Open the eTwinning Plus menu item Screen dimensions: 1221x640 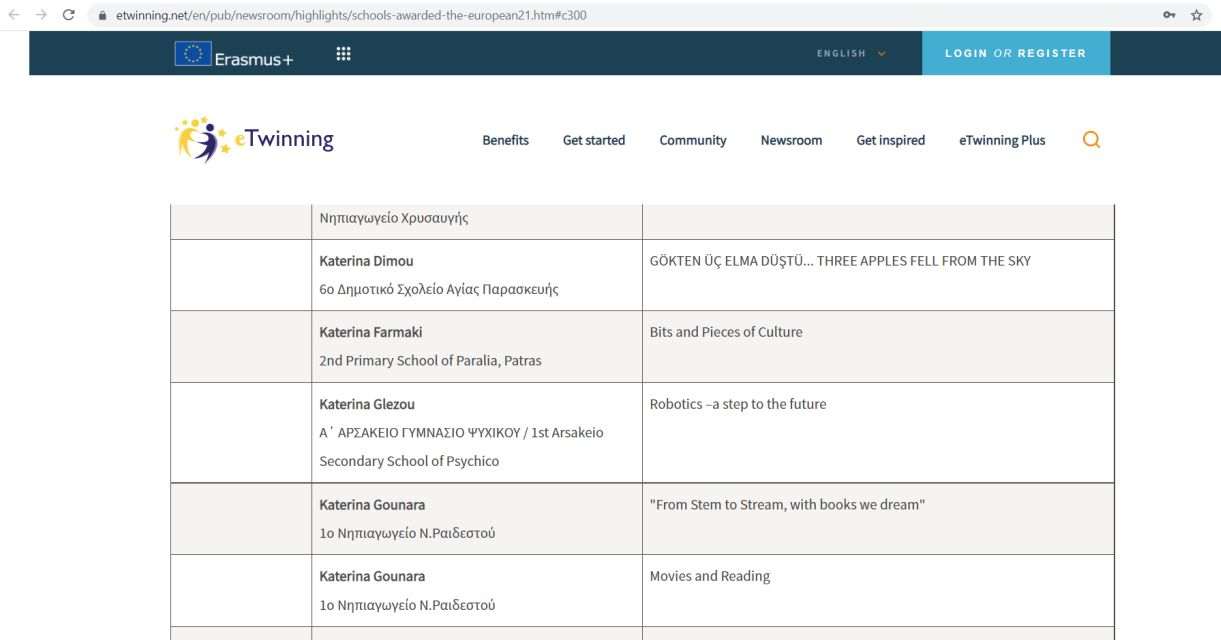tap(1002, 141)
